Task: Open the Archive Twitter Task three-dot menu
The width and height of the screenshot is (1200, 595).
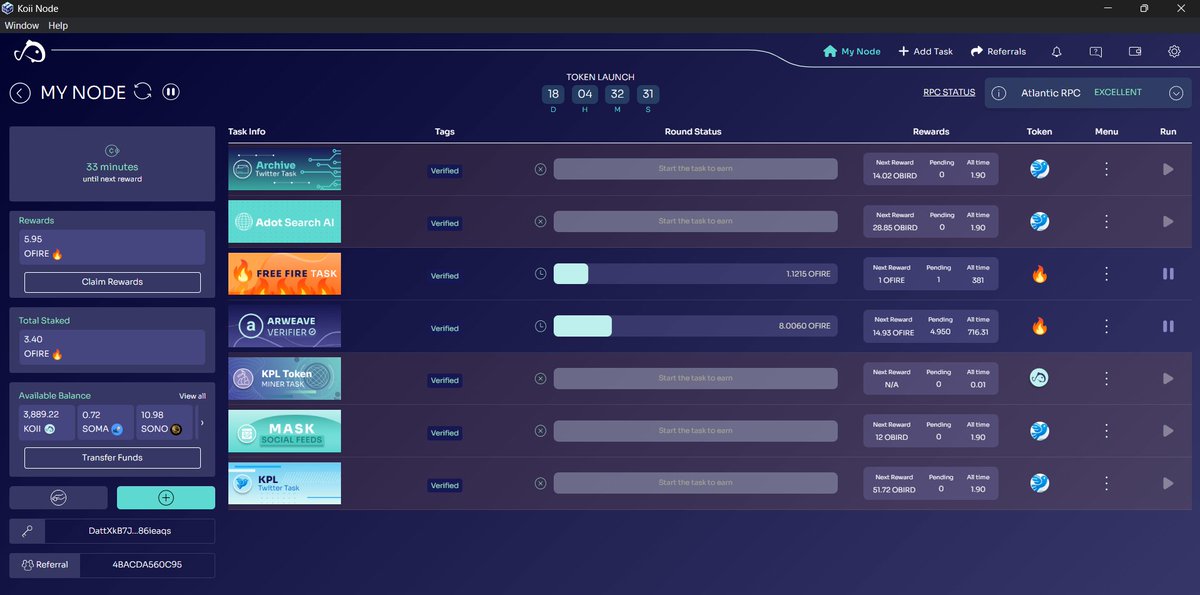Action: coord(1106,170)
